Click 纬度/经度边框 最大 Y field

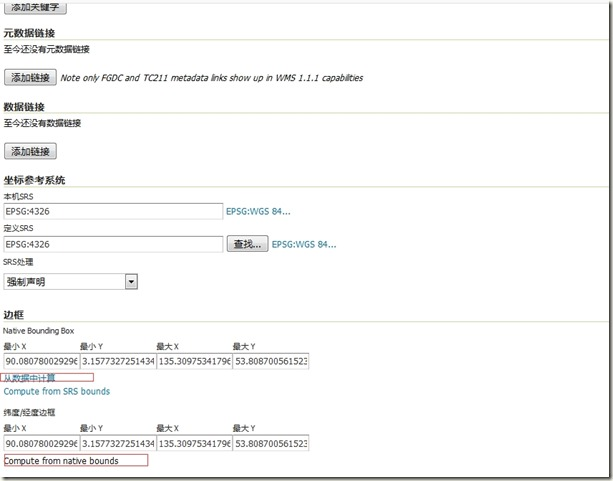point(271,443)
